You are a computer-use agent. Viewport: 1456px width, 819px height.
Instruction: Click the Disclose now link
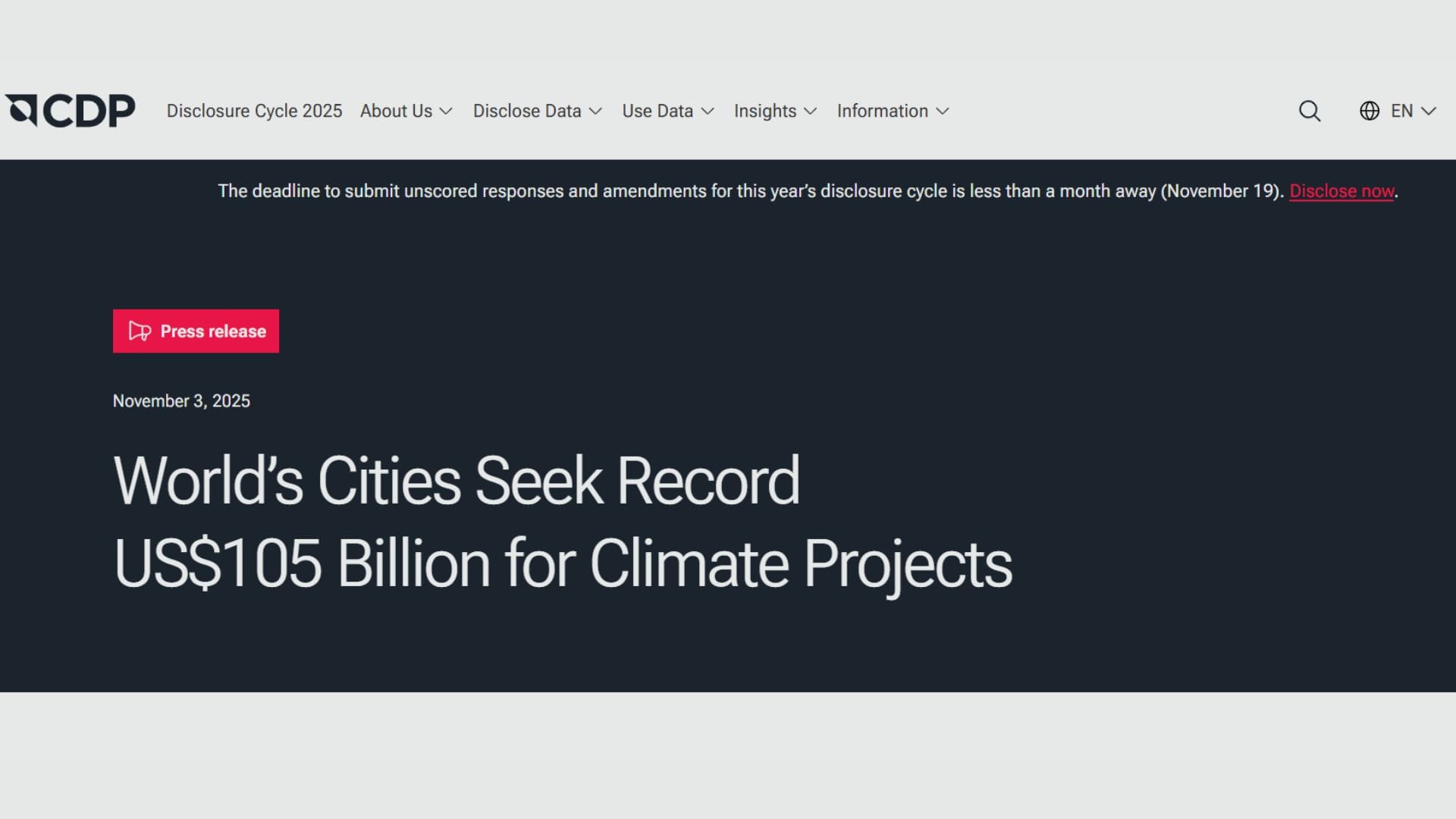click(1341, 191)
